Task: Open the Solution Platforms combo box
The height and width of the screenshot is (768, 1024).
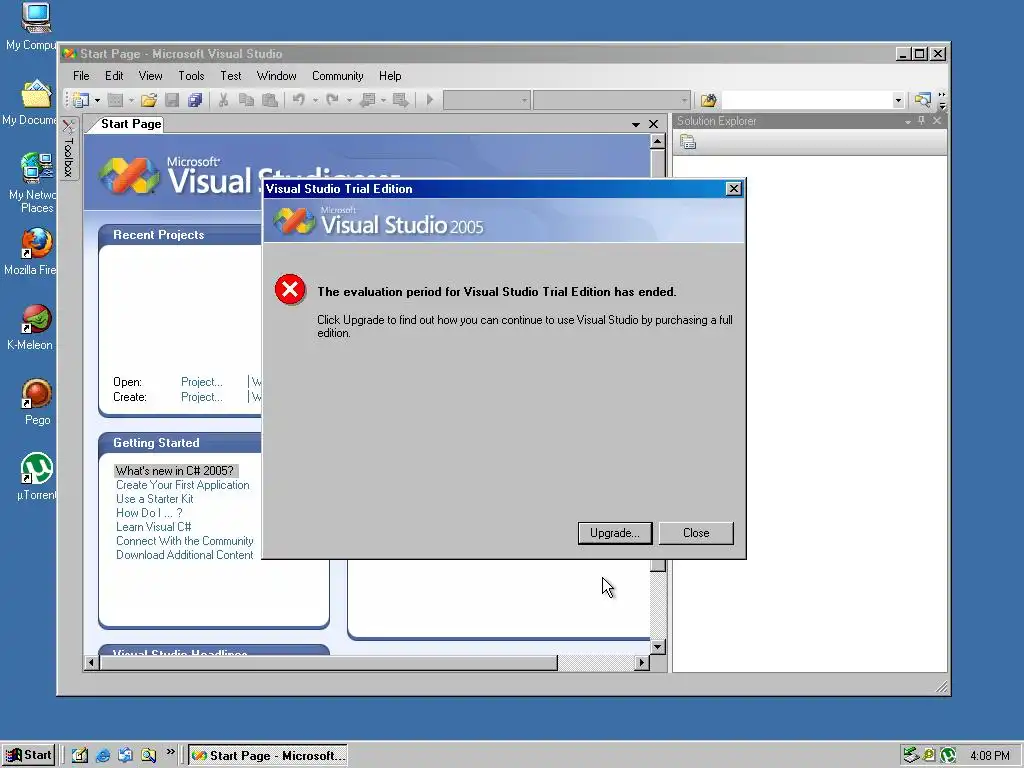Action: coord(612,100)
